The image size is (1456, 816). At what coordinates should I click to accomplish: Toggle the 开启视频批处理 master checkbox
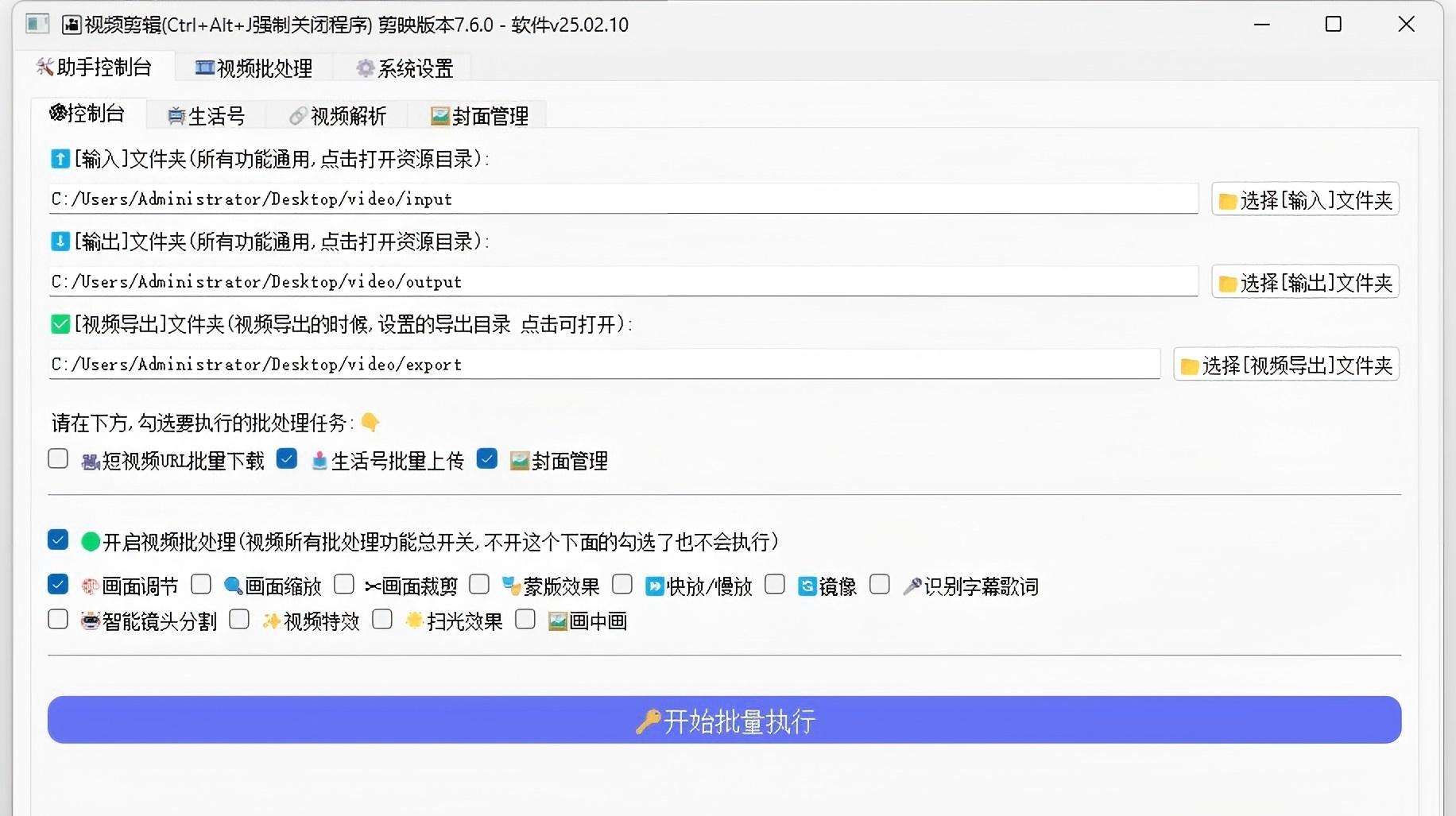pos(58,539)
